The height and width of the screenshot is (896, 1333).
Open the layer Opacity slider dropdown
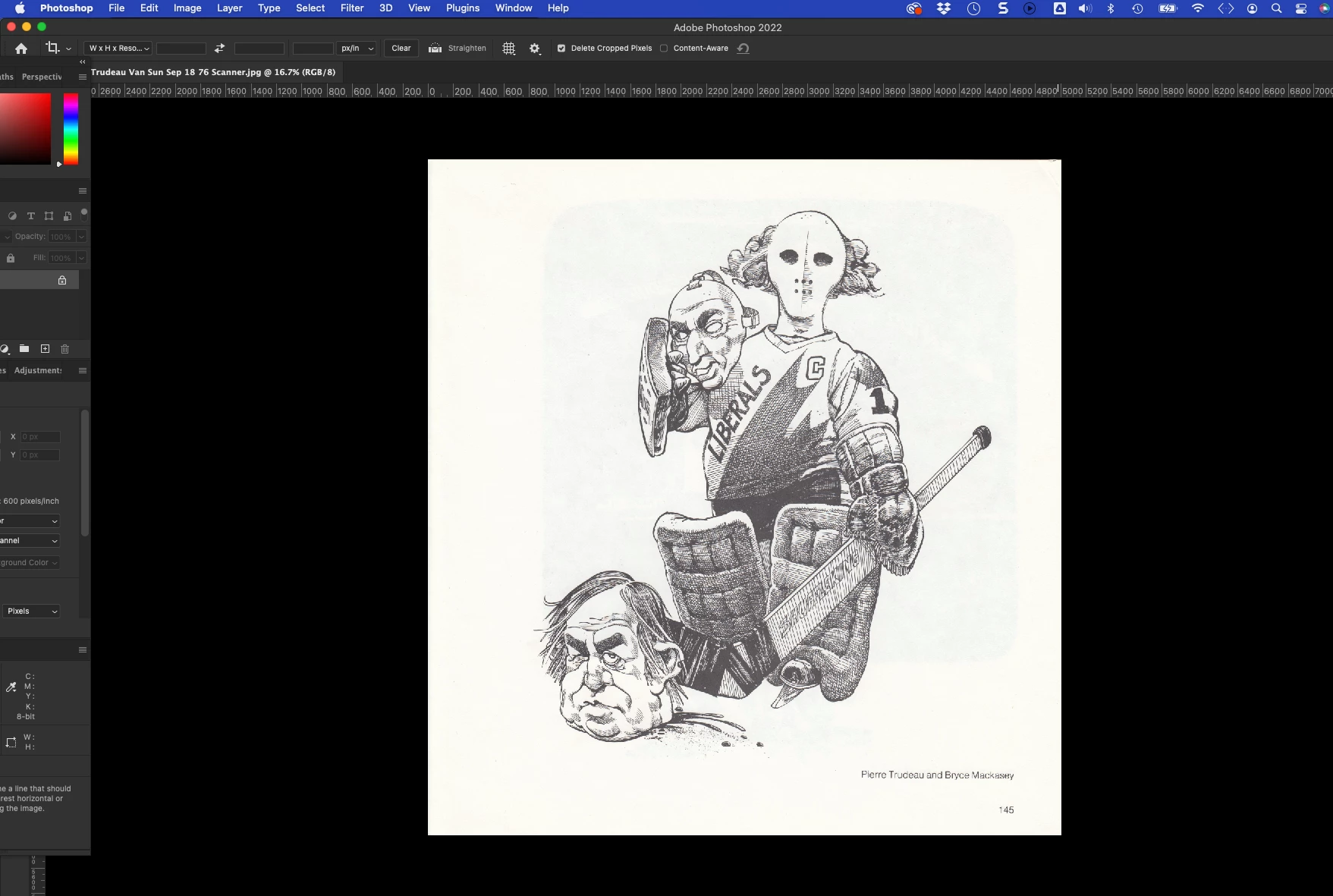coord(82,237)
